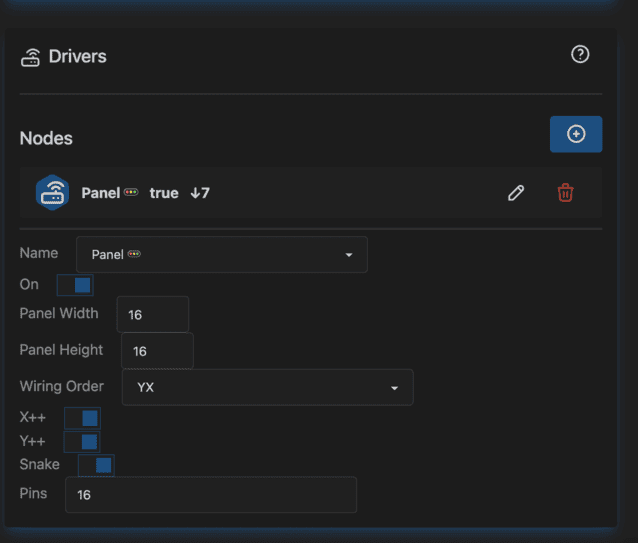Edit the Panel node with pencil icon

click(x=516, y=193)
